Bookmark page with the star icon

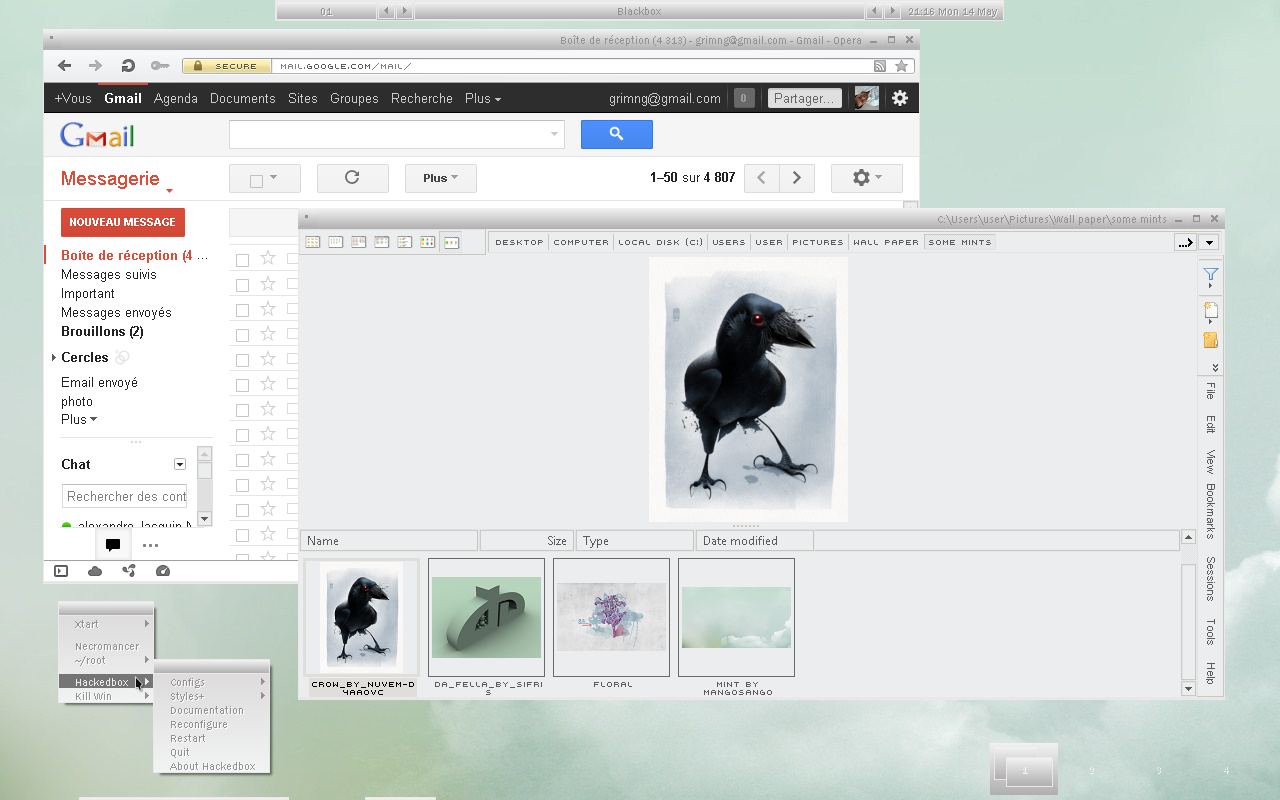click(901, 66)
